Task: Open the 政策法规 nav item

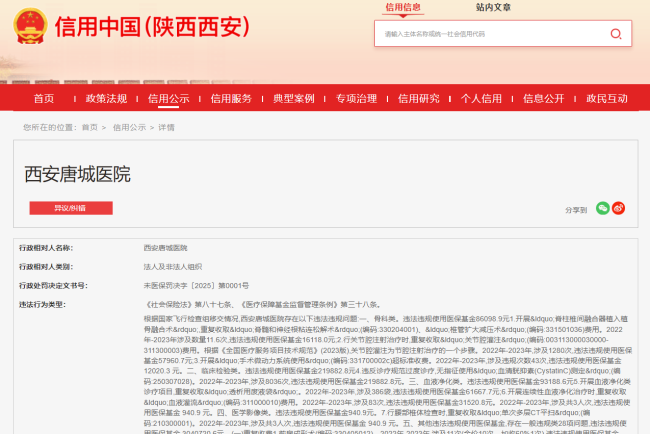Action: click(x=106, y=99)
